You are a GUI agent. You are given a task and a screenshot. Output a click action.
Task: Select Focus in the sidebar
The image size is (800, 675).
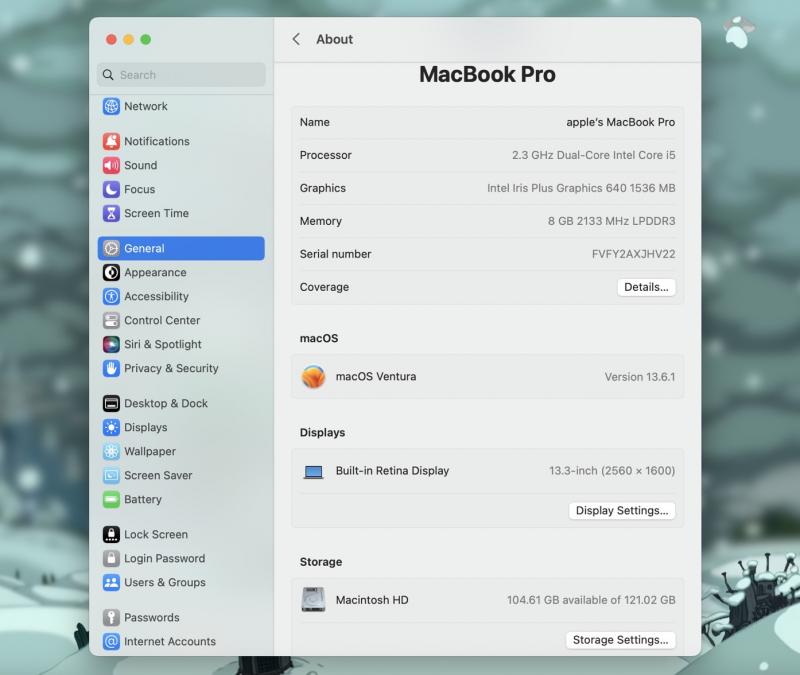(x=181, y=189)
